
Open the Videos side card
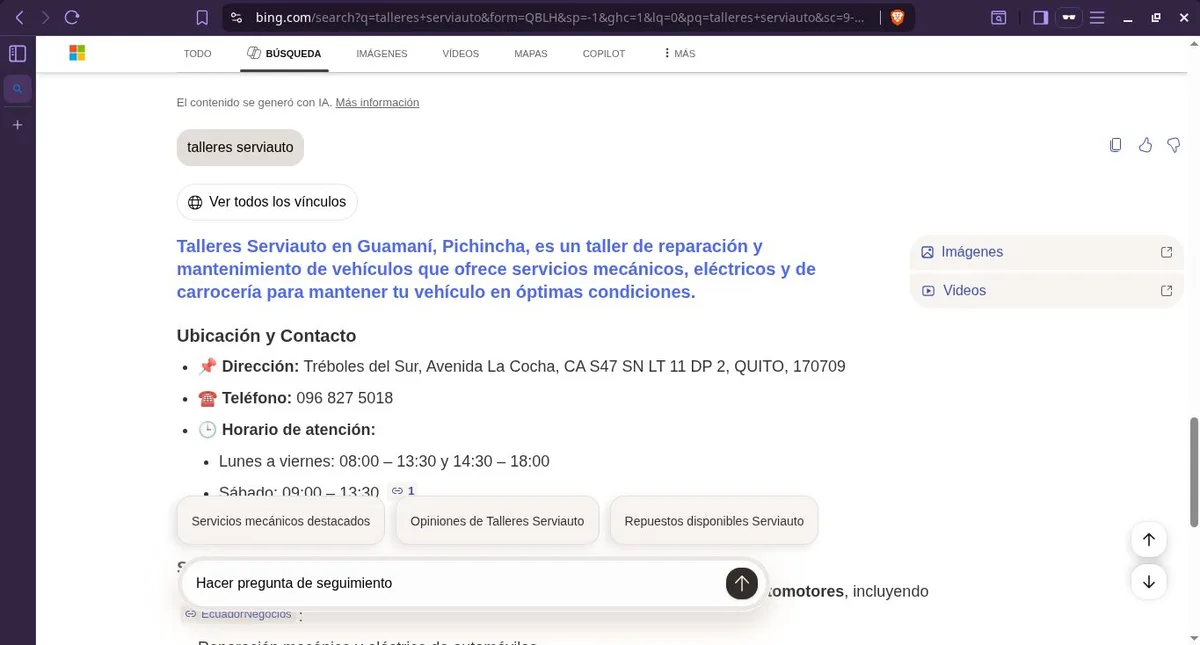(1046, 290)
